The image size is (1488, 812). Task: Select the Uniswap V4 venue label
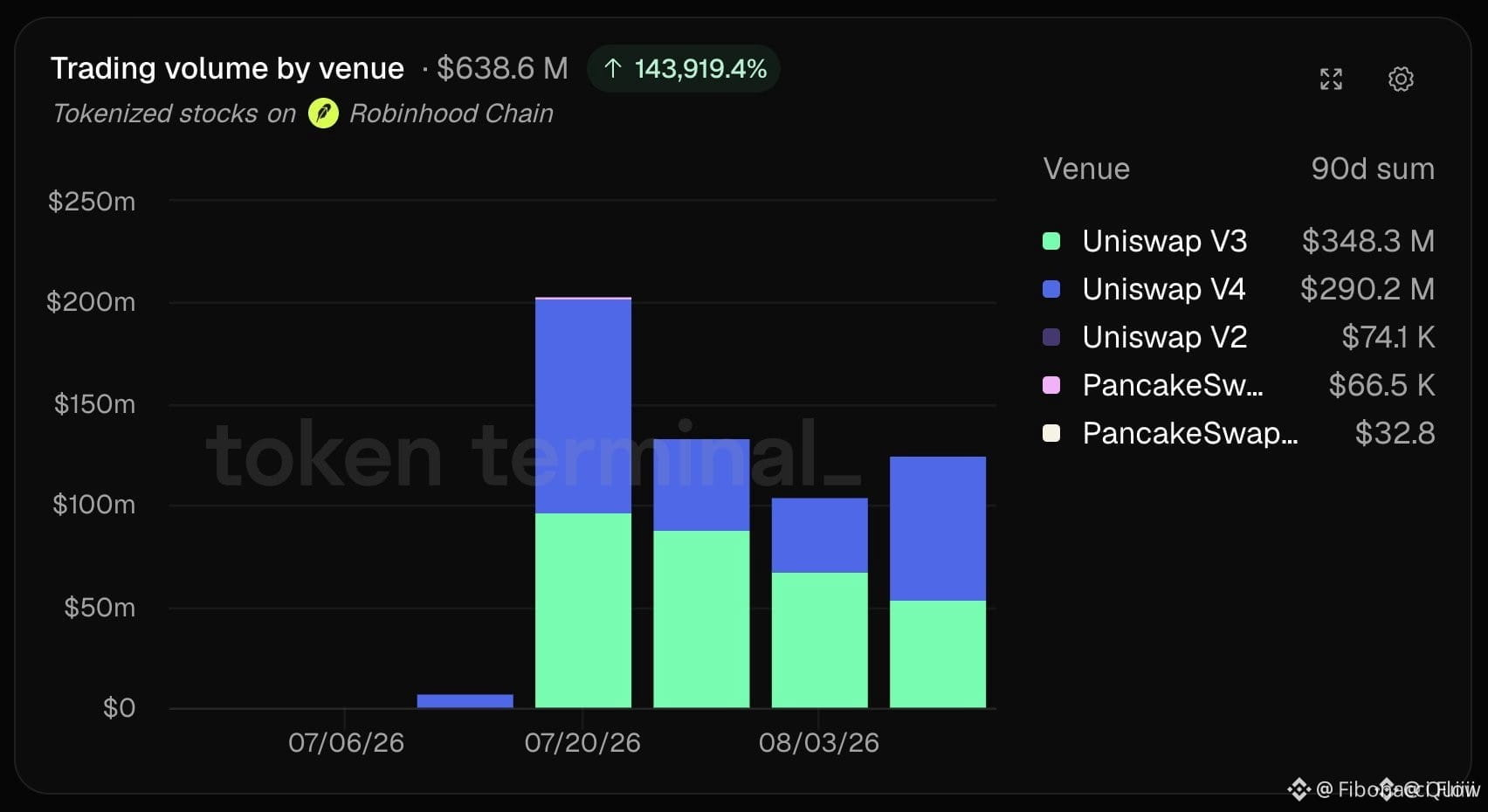click(1164, 289)
